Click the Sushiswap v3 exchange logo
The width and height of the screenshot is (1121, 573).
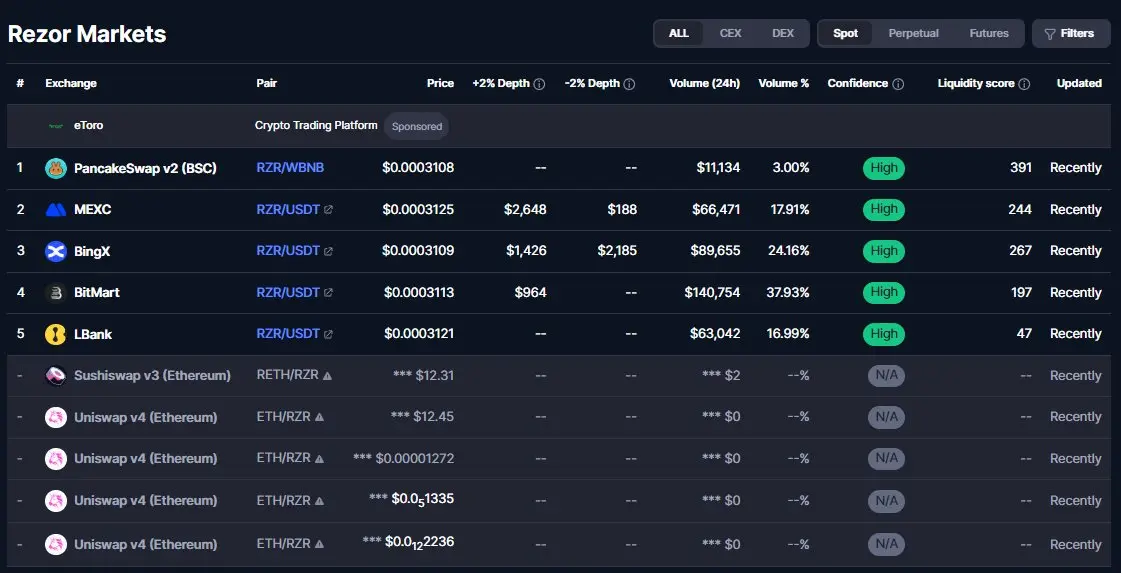56,376
